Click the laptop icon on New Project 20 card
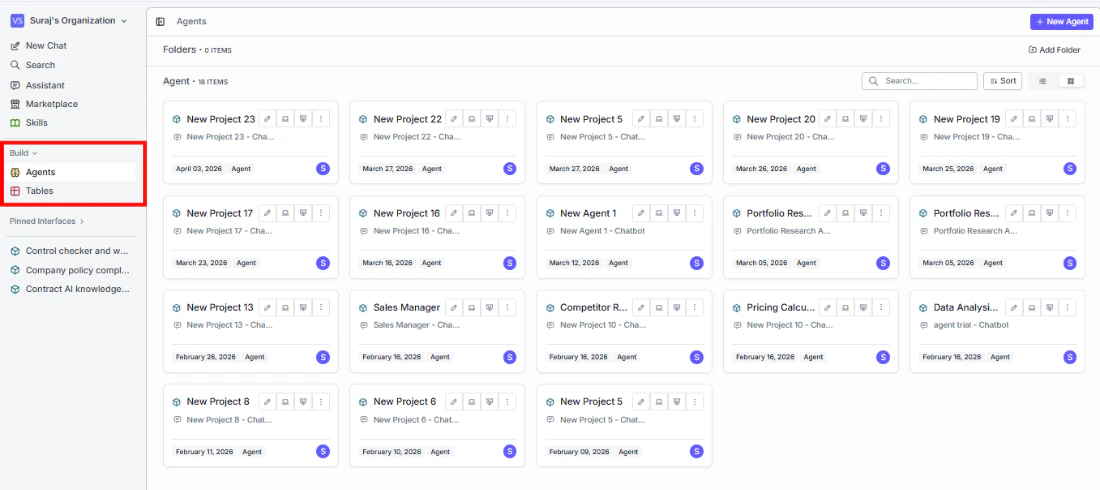This screenshot has width=1100, height=490. click(845, 119)
